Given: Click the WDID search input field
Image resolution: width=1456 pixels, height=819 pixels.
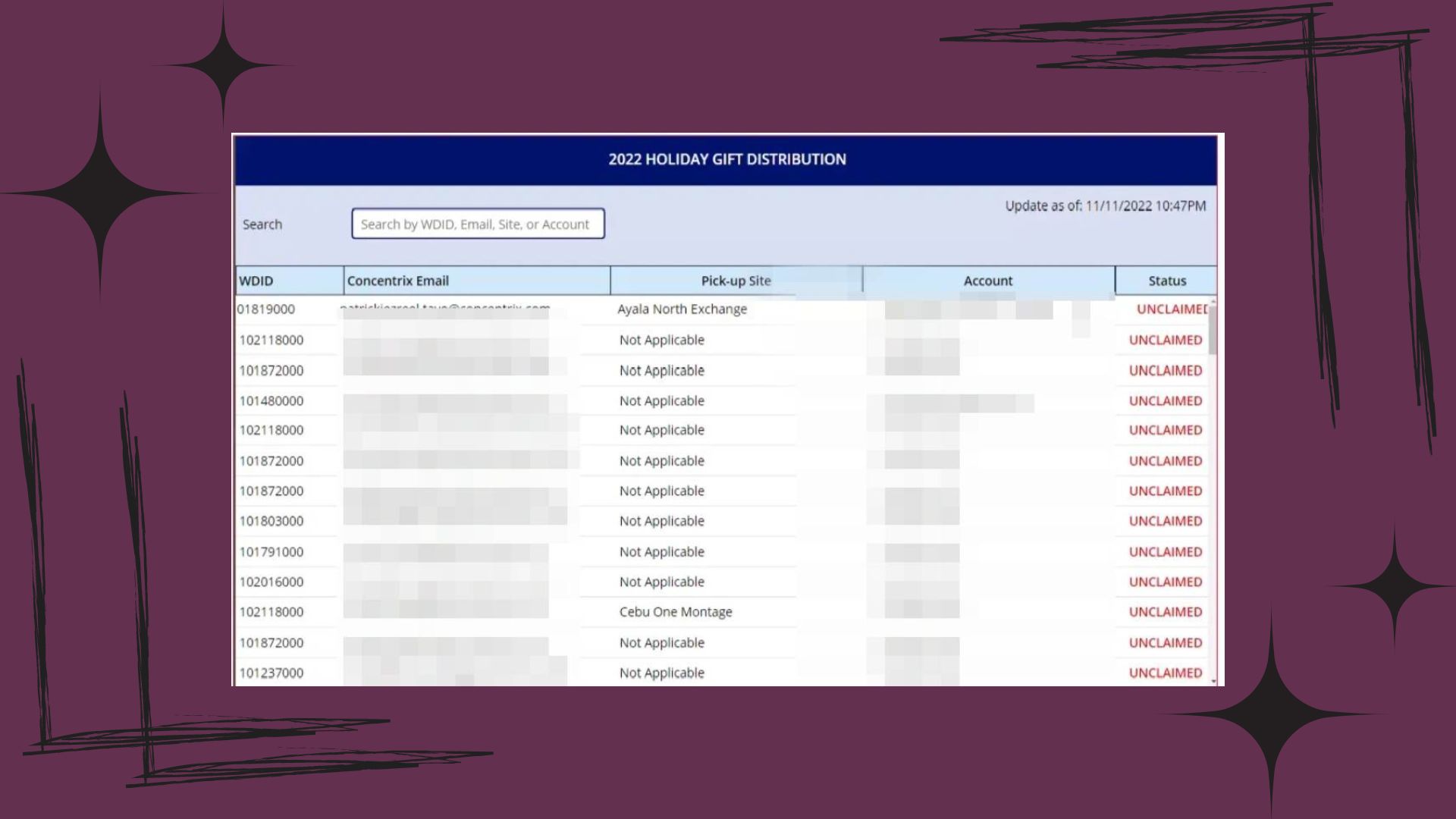Looking at the screenshot, I should click(x=478, y=224).
